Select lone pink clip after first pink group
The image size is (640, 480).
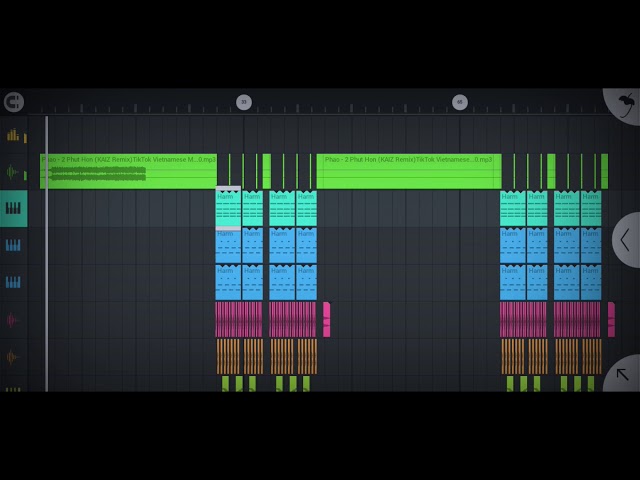pyautogui.click(x=327, y=320)
